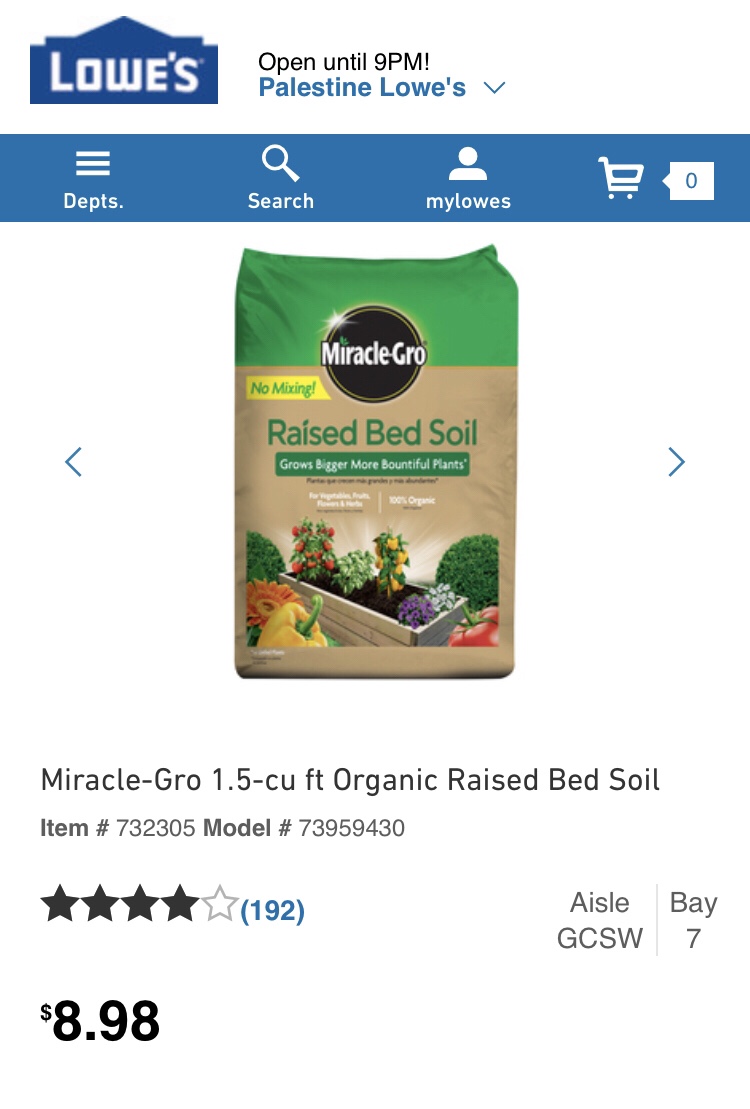
Task: Tap the Miracle-Gro Raised Bed Soil product image
Action: tap(375, 461)
